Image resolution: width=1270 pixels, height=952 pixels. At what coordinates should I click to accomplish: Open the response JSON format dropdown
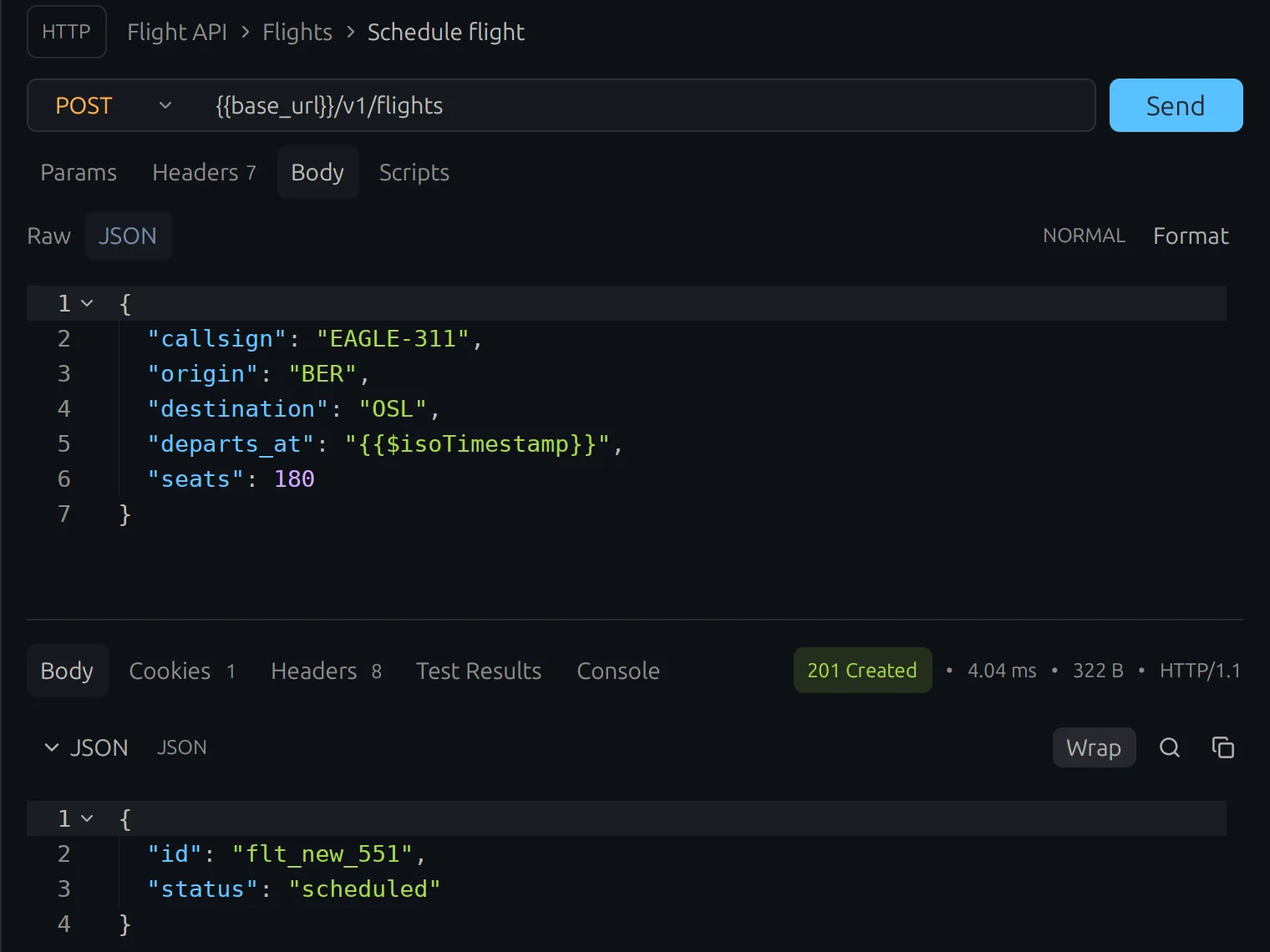point(86,747)
